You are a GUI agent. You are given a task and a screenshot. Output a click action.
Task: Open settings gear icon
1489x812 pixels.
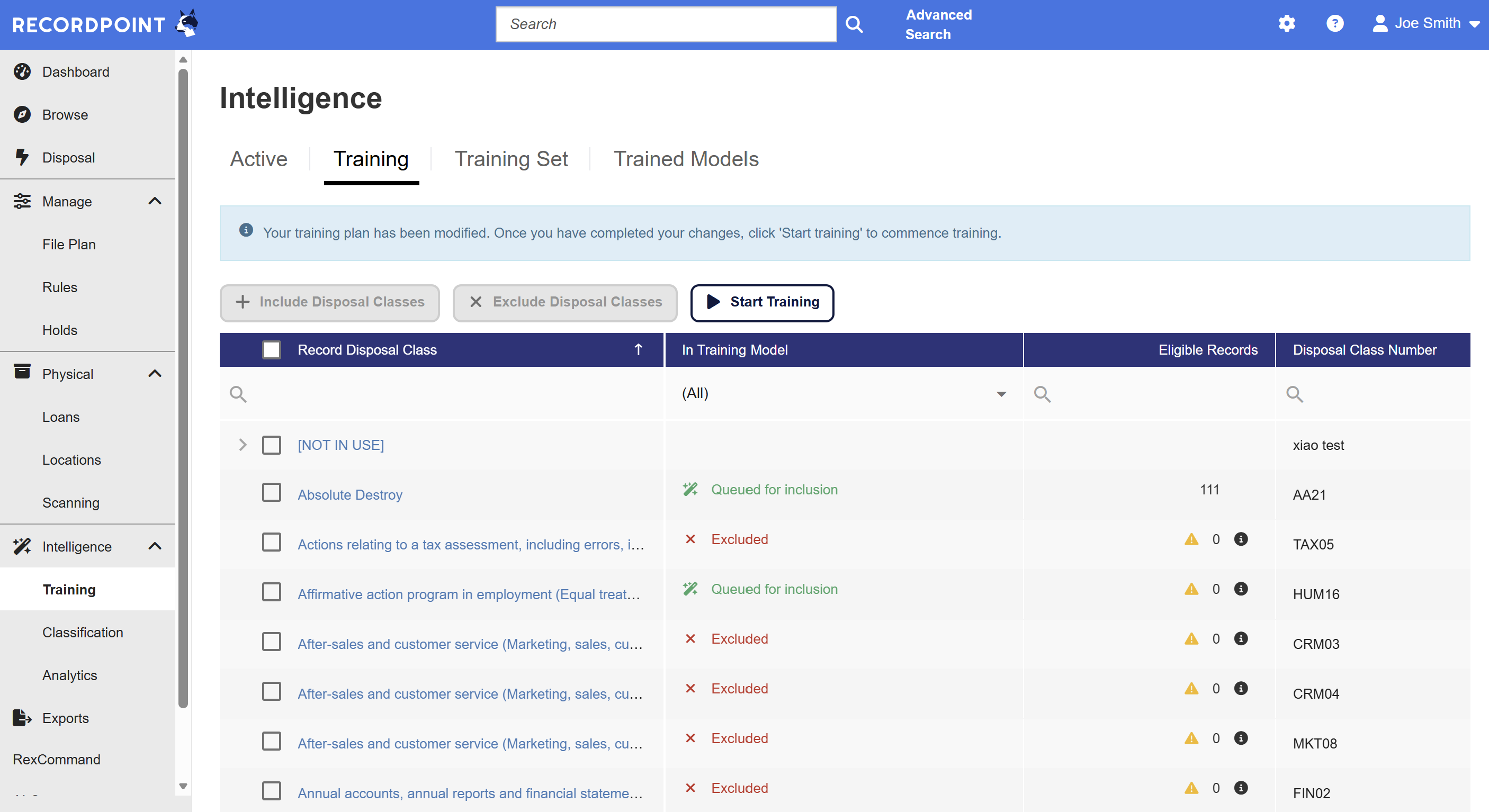click(1286, 24)
